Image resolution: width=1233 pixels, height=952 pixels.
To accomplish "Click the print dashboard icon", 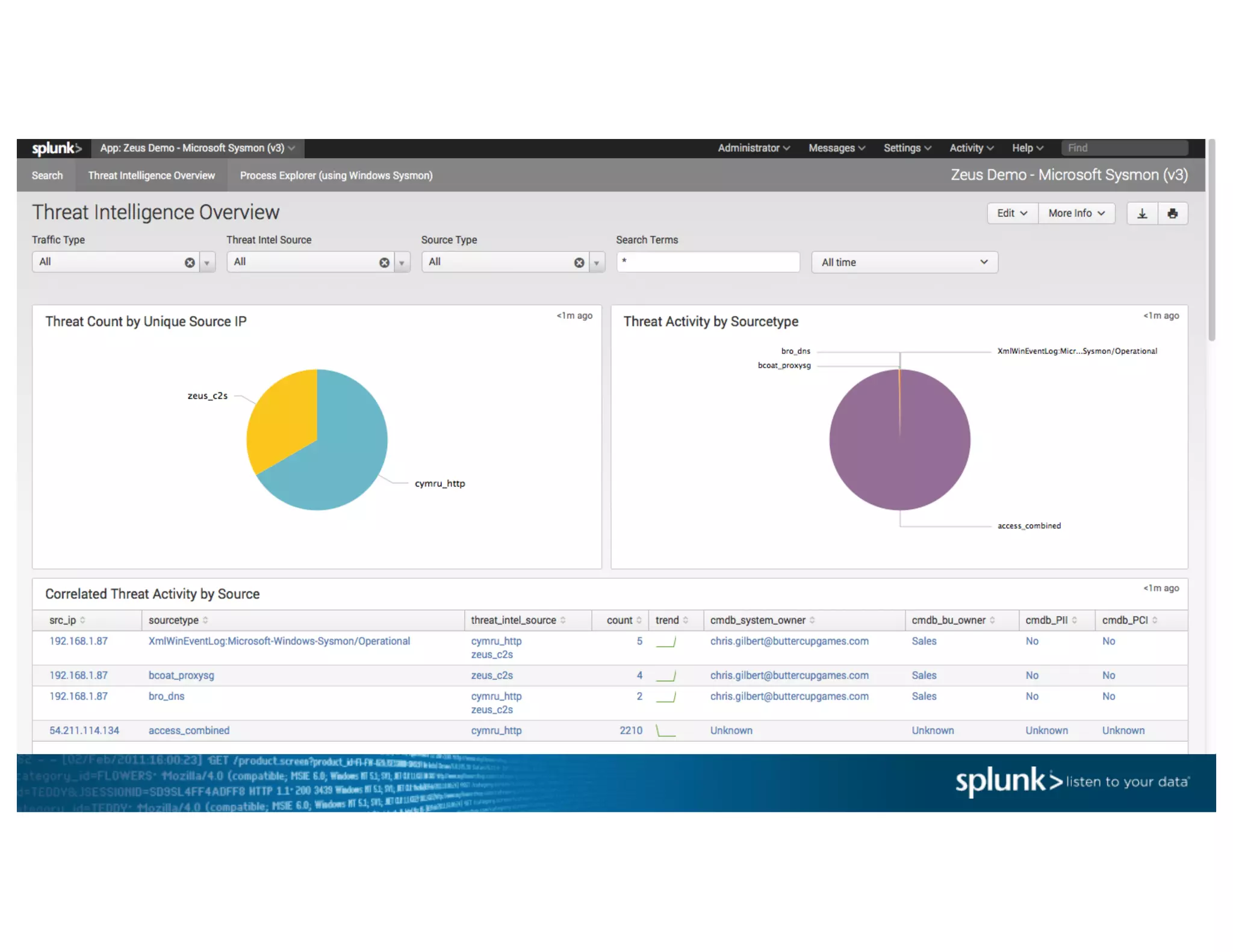I will coord(1172,214).
